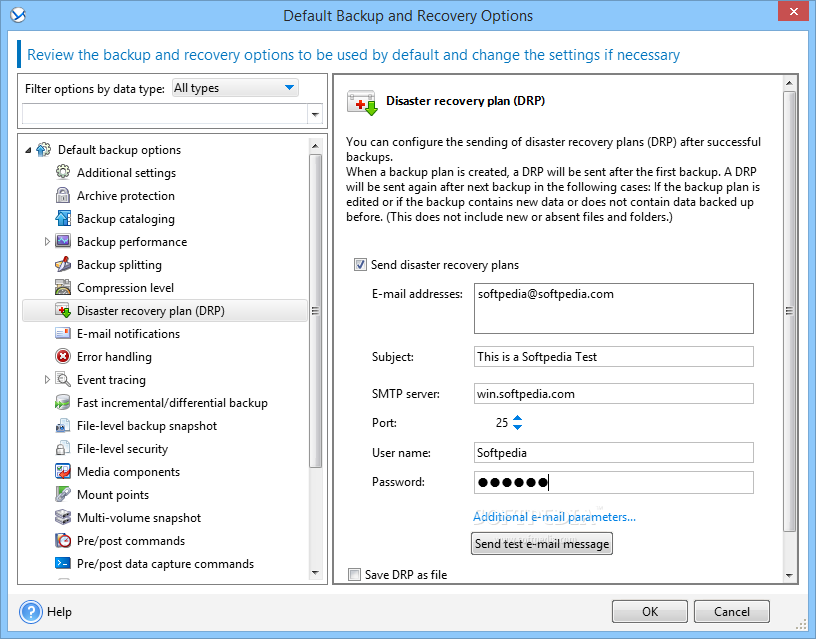Click the Pre/post commands clock icon
Viewport: 816px width, 639px height.
point(63,540)
